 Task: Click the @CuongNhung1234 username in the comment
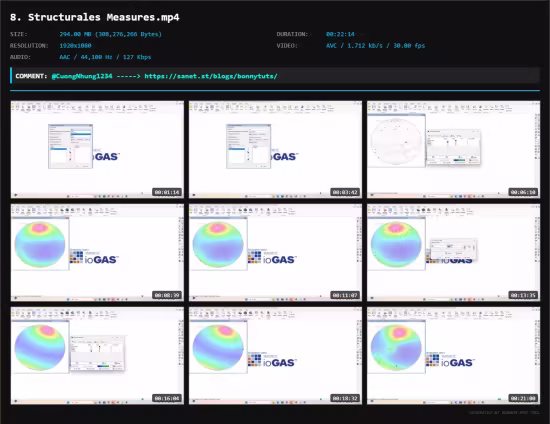tap(82, 76)
